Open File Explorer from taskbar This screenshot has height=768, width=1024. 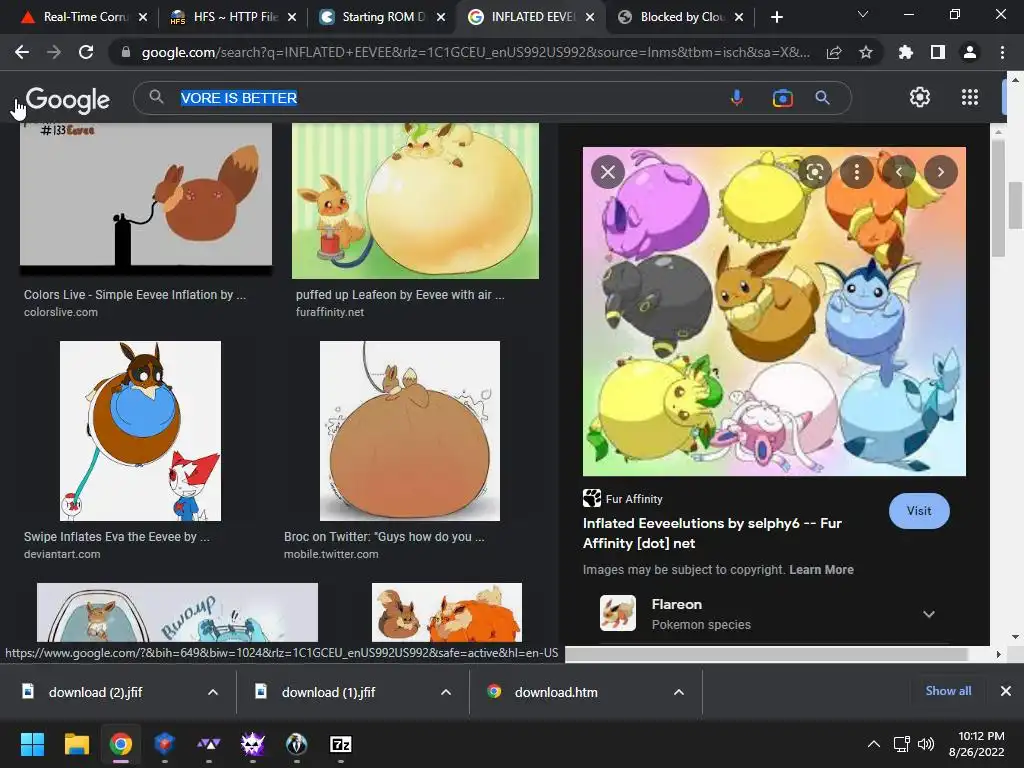point(76,744)
